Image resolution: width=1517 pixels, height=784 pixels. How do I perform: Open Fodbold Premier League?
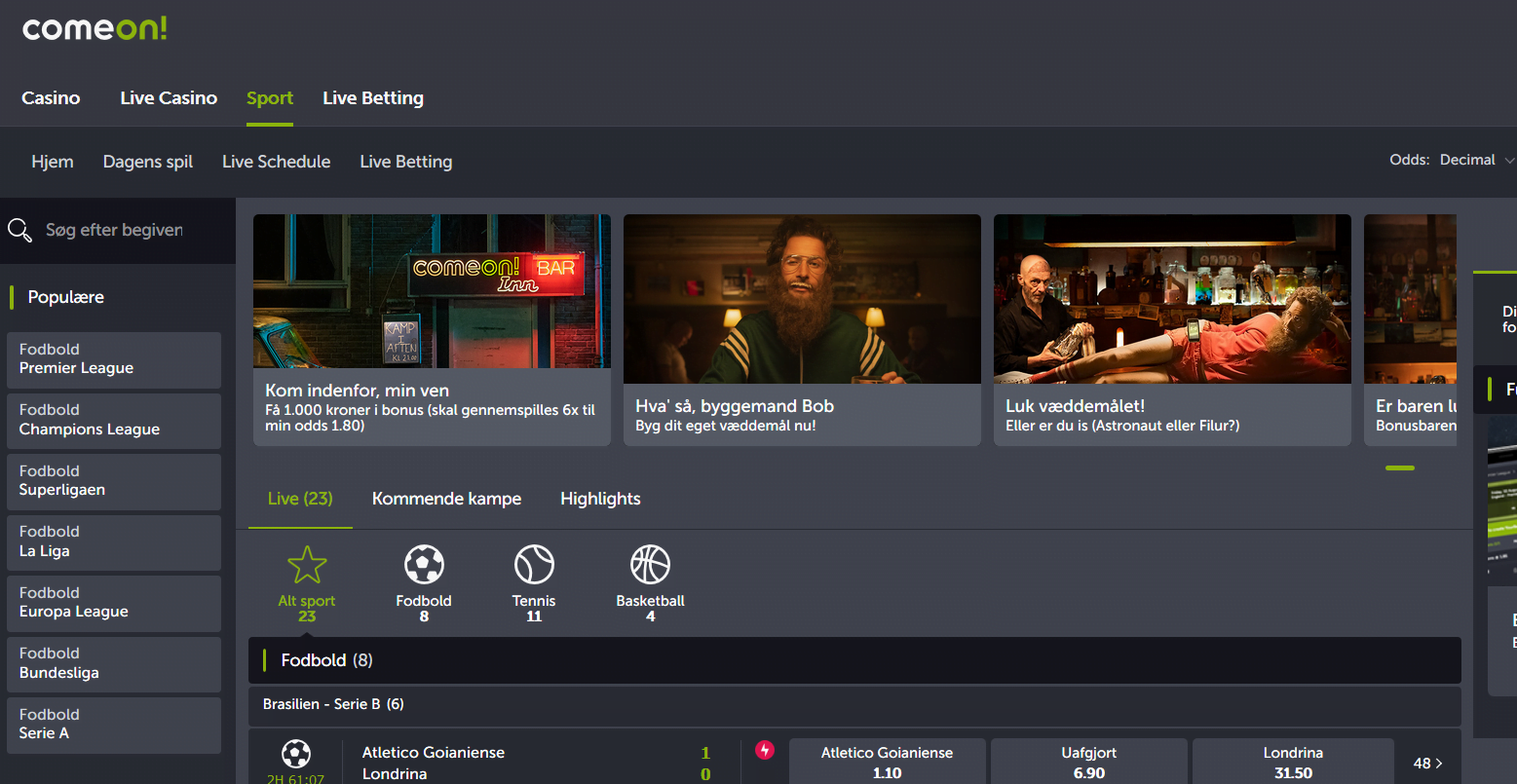tap(114, 360)
